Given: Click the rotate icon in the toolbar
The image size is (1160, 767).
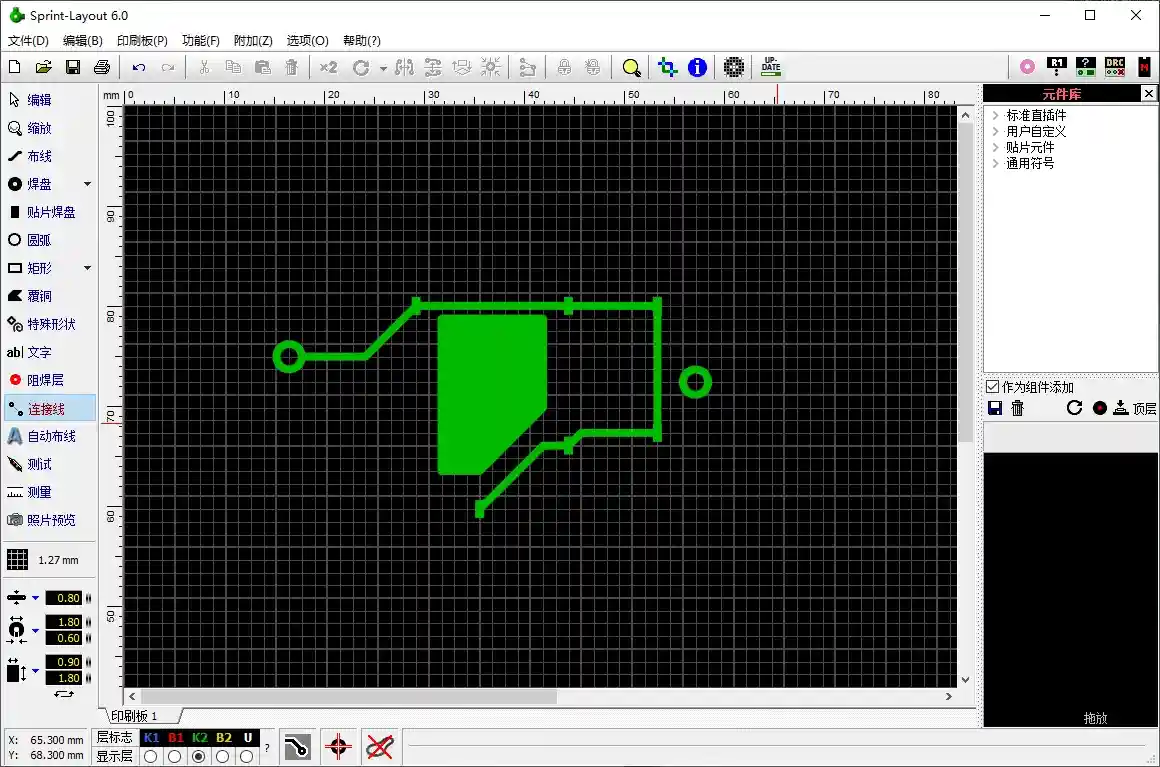Looking at the screenshot, I should (x=361, y=67).
